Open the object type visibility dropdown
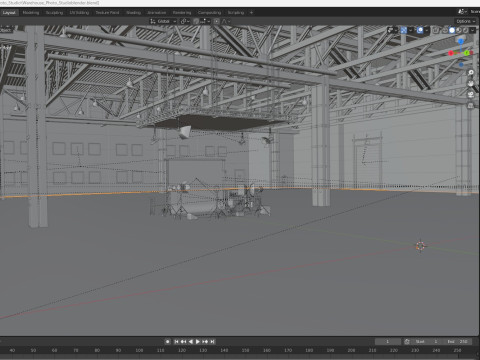Viewport: 480px width, 360px height. pyautogui.click(x=392, y=30)
